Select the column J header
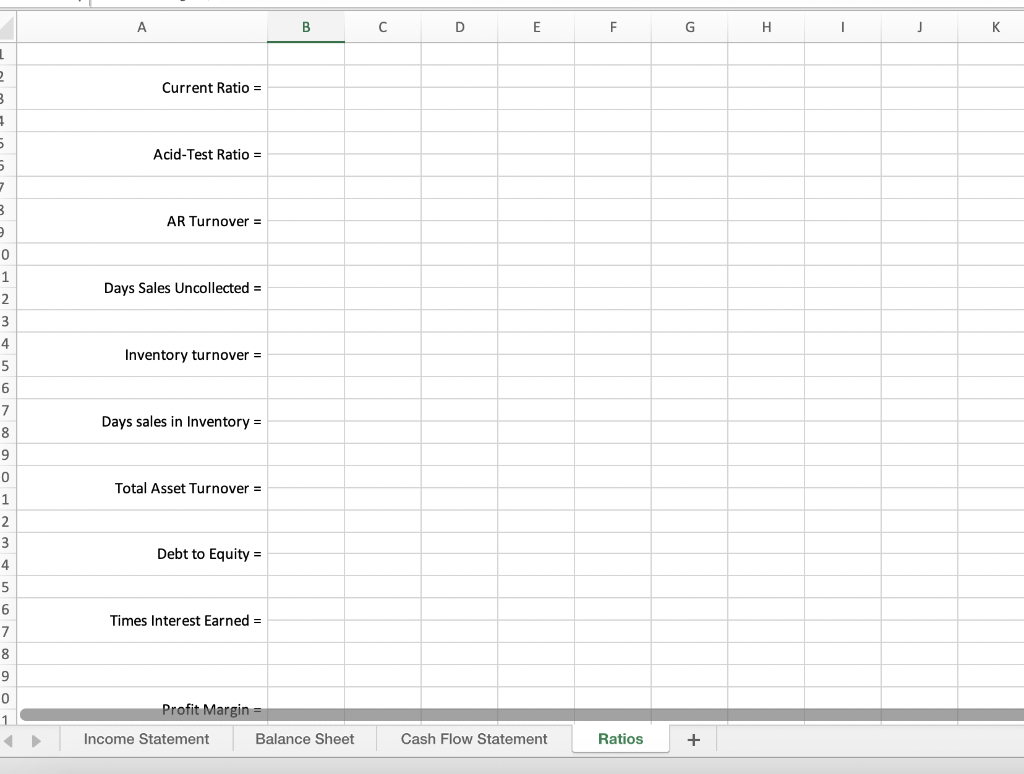This screenshot has height=774, width=1024. pos(920,27)
